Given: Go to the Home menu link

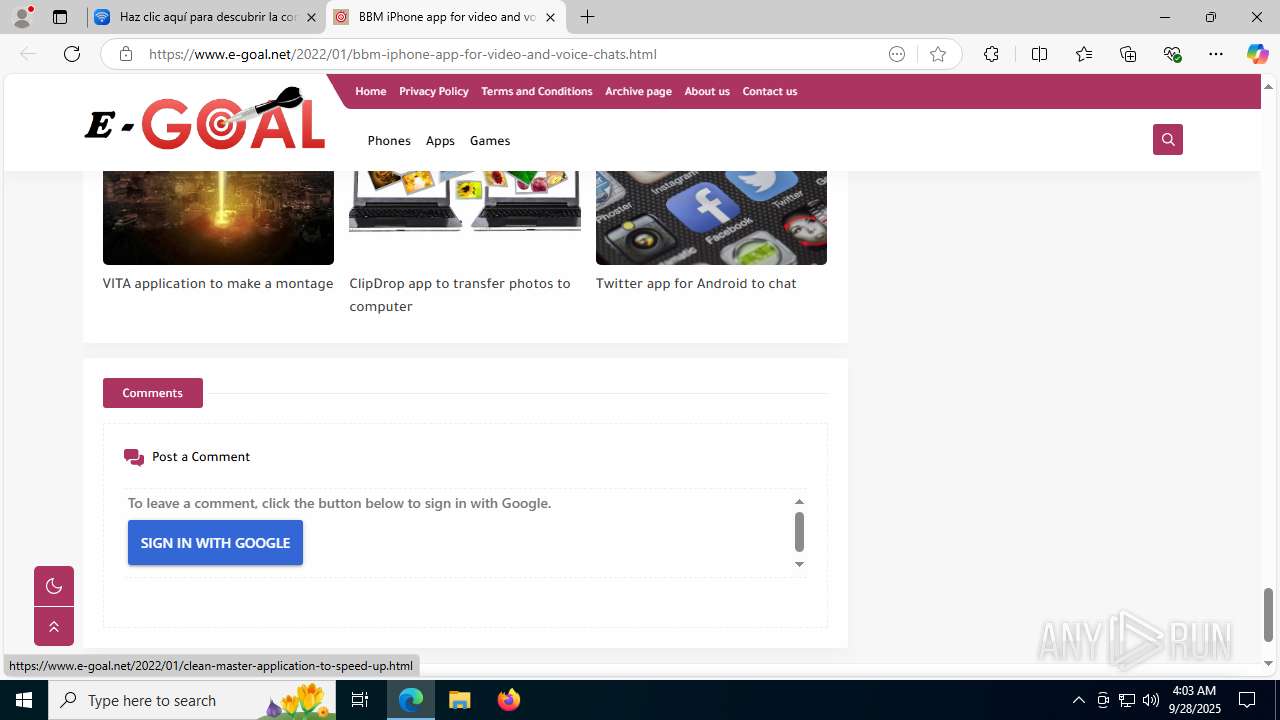Looking at the screenshot, I should coord(370,91).
